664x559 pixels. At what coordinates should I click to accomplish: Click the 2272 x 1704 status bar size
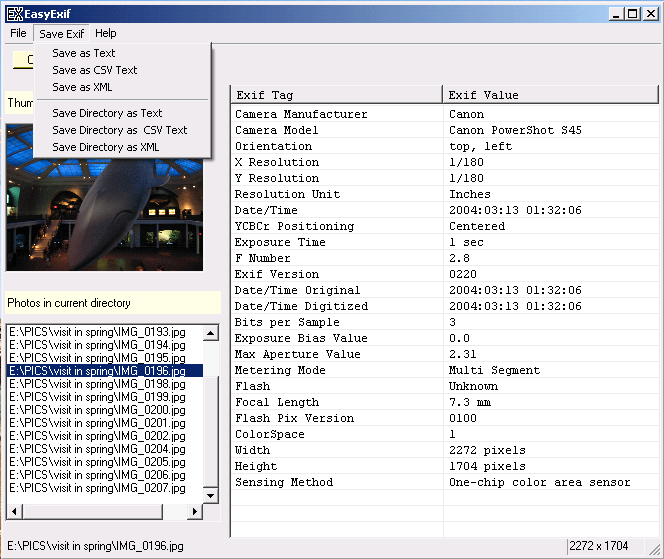coord(598,546)
